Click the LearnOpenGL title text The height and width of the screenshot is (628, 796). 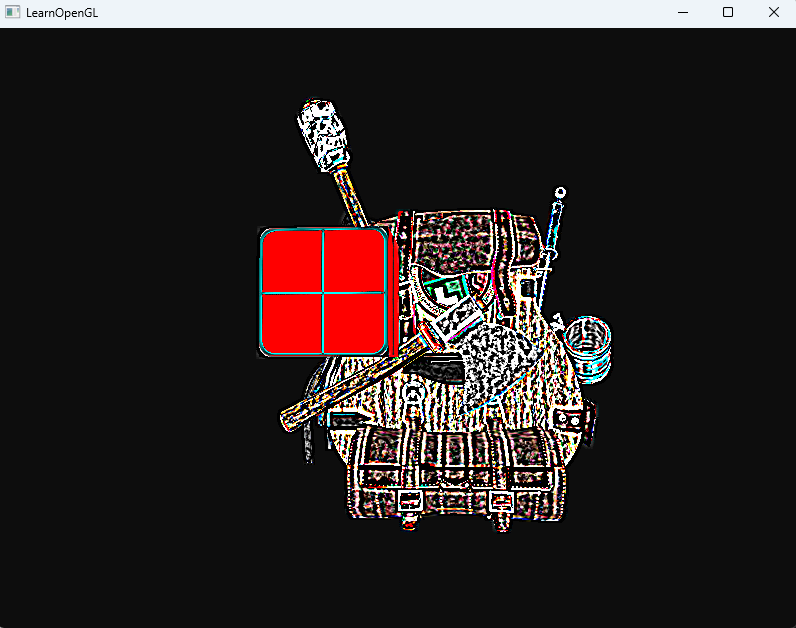pyautogui.click(x=62, y=13)
